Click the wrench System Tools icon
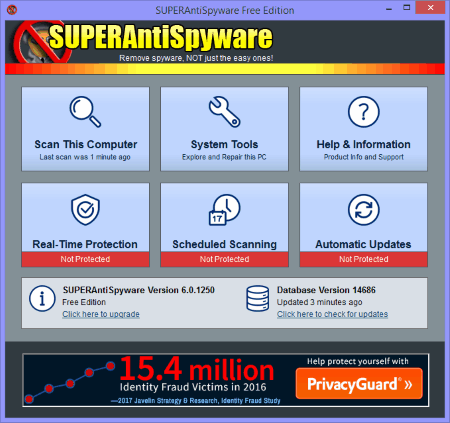Viewport: 450px width, 423px height. [x=224, y=112]
